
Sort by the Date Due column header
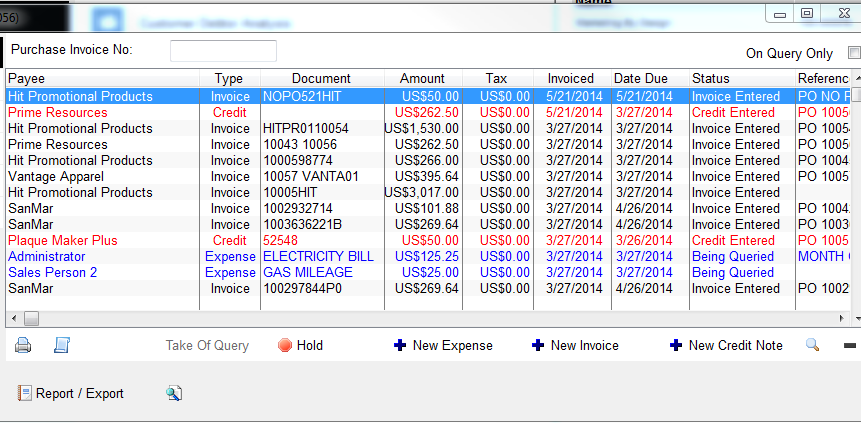(x=650, y=79)
